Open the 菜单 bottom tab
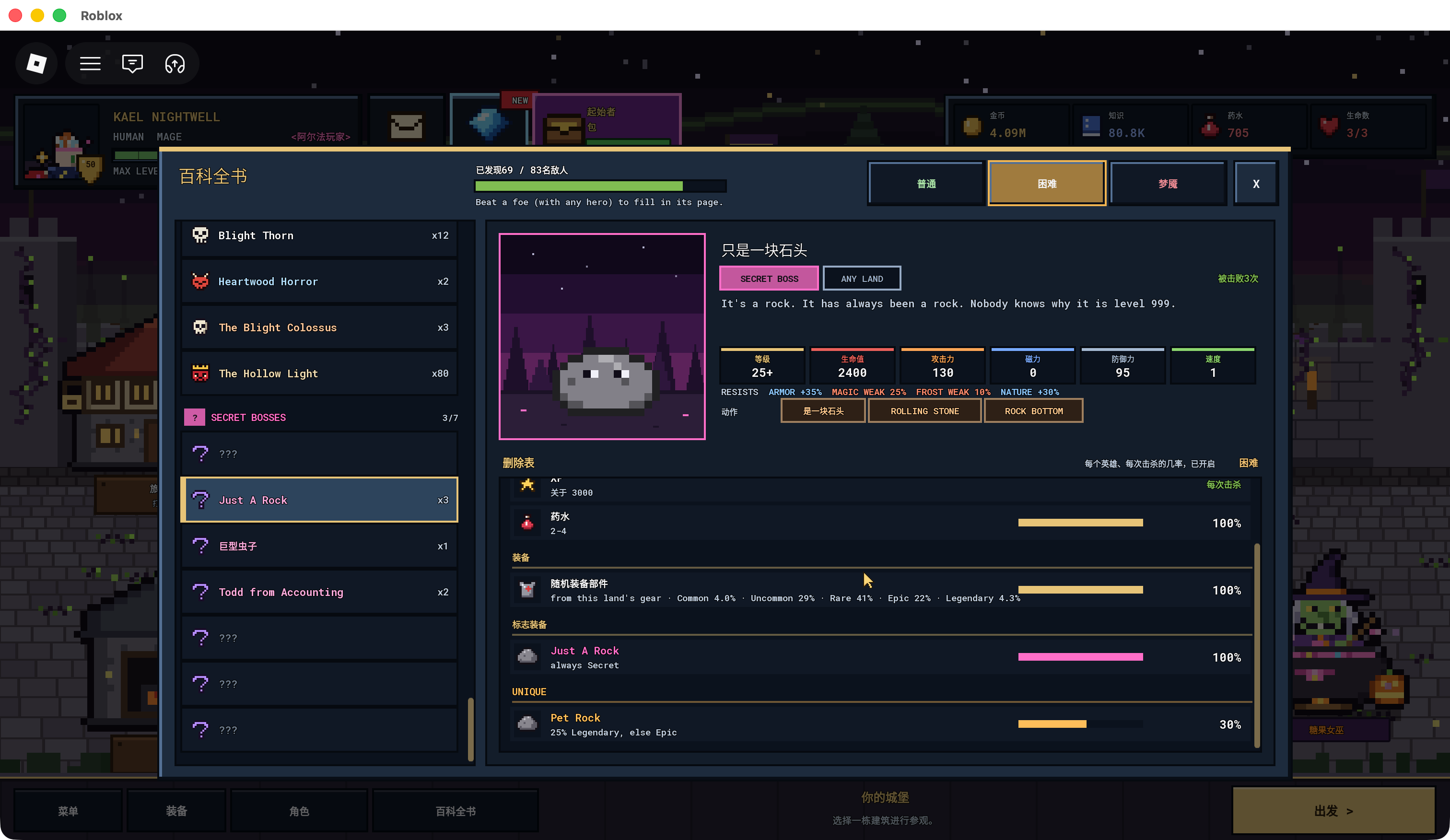1450x840 pixels. [x=68, y=811]
